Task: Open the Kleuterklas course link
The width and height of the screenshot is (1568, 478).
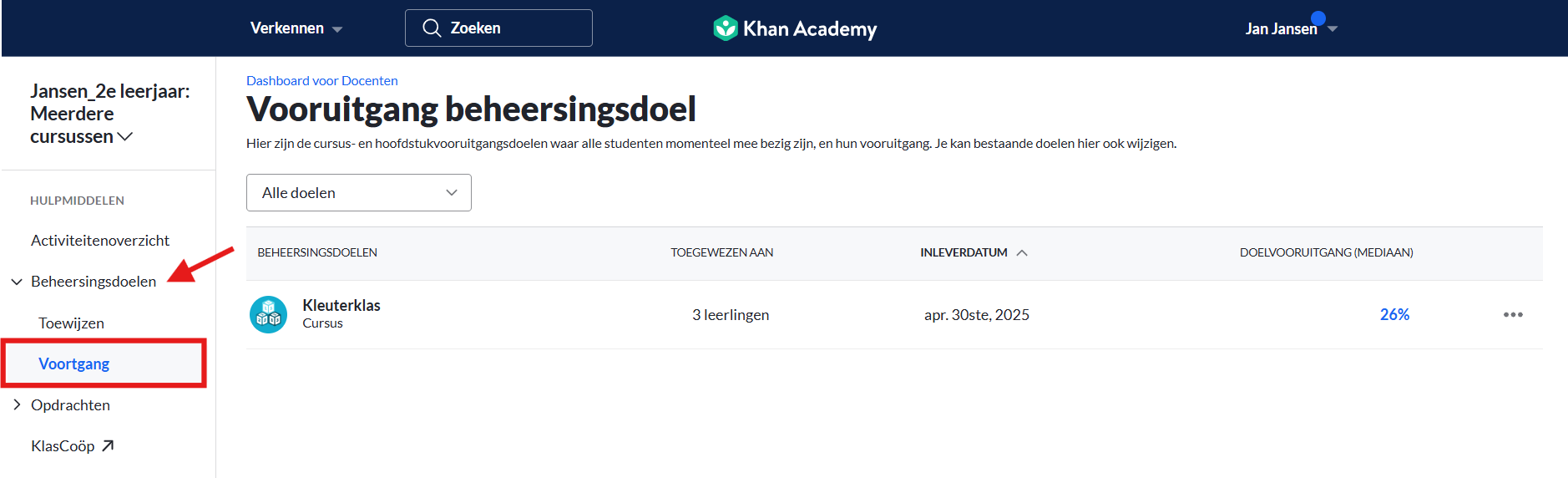Action: pyautogui.click(x=341, y=306)
